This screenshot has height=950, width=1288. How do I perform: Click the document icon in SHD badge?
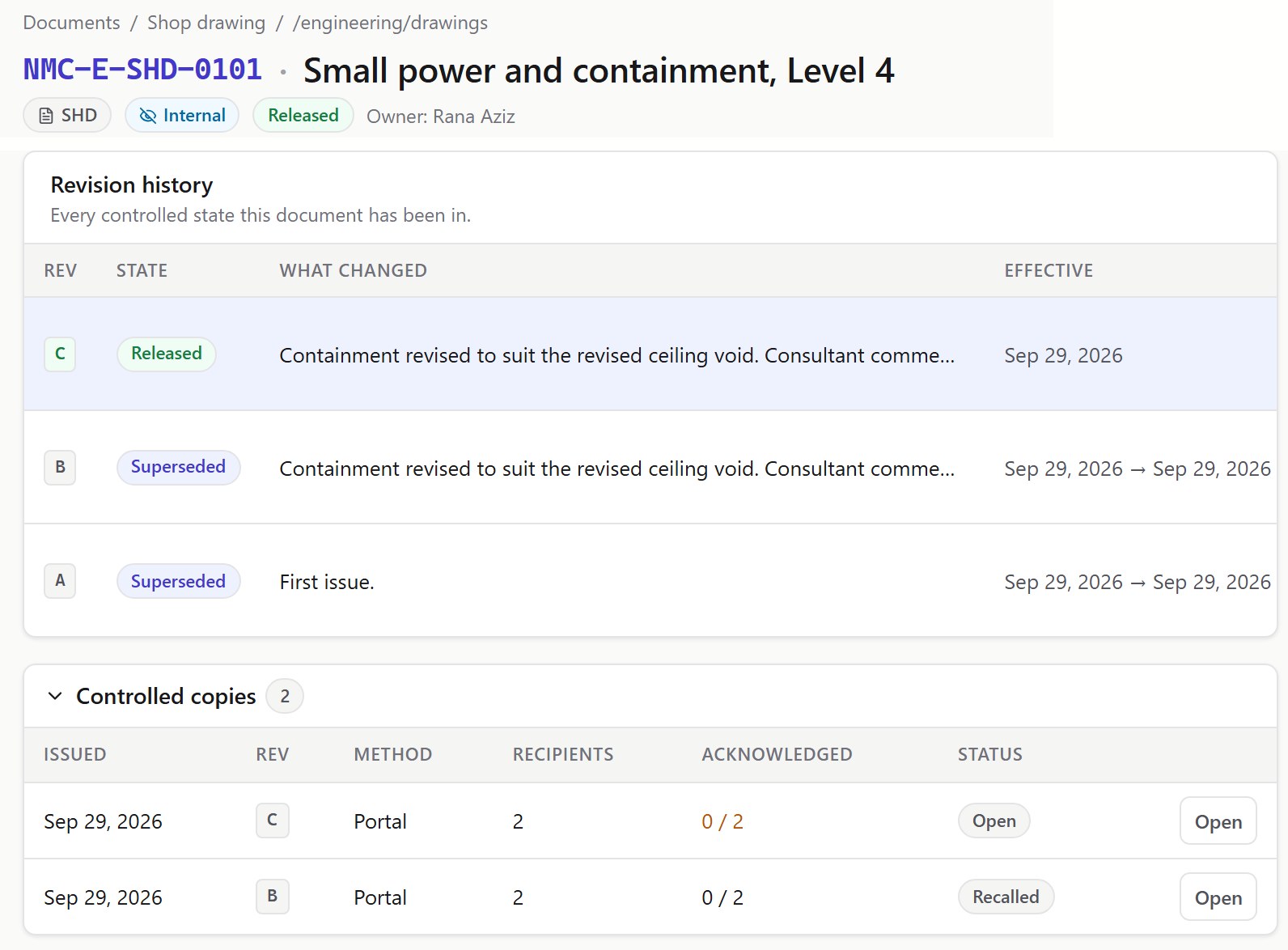coord(47,116)
